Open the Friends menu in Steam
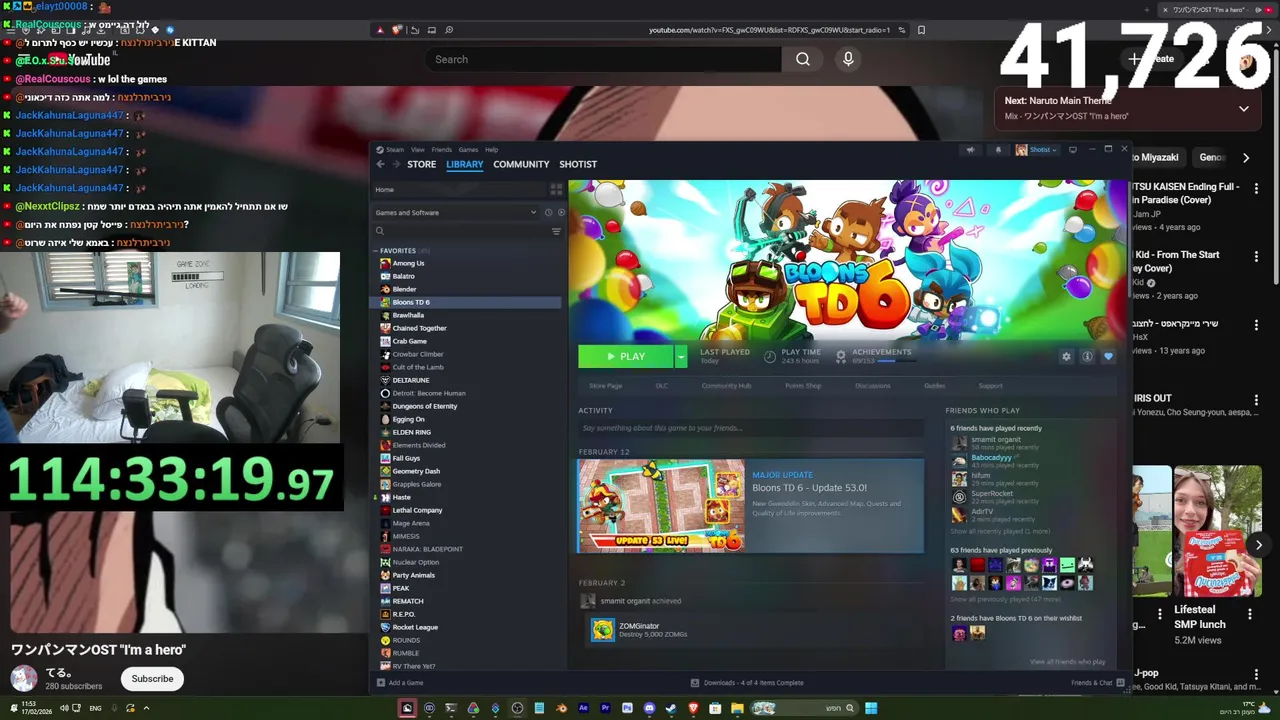 (441, 150)
